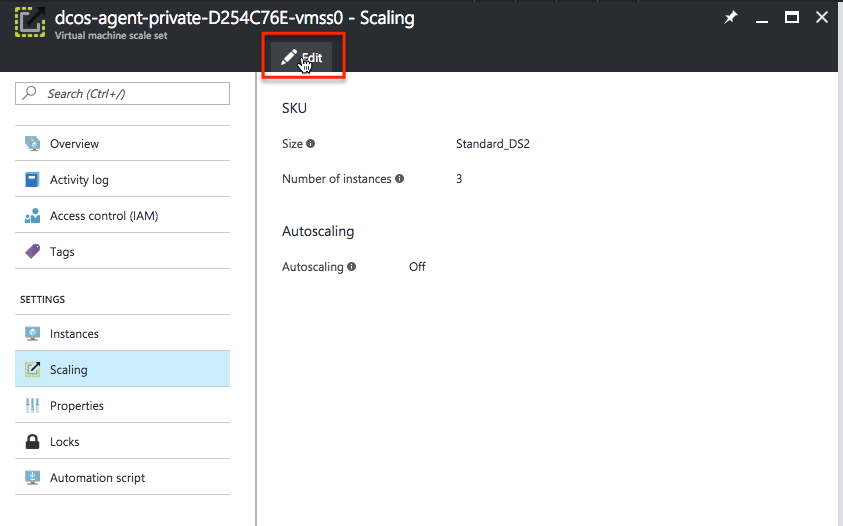Click the Overview icon in the sidebar

point(32,143)
